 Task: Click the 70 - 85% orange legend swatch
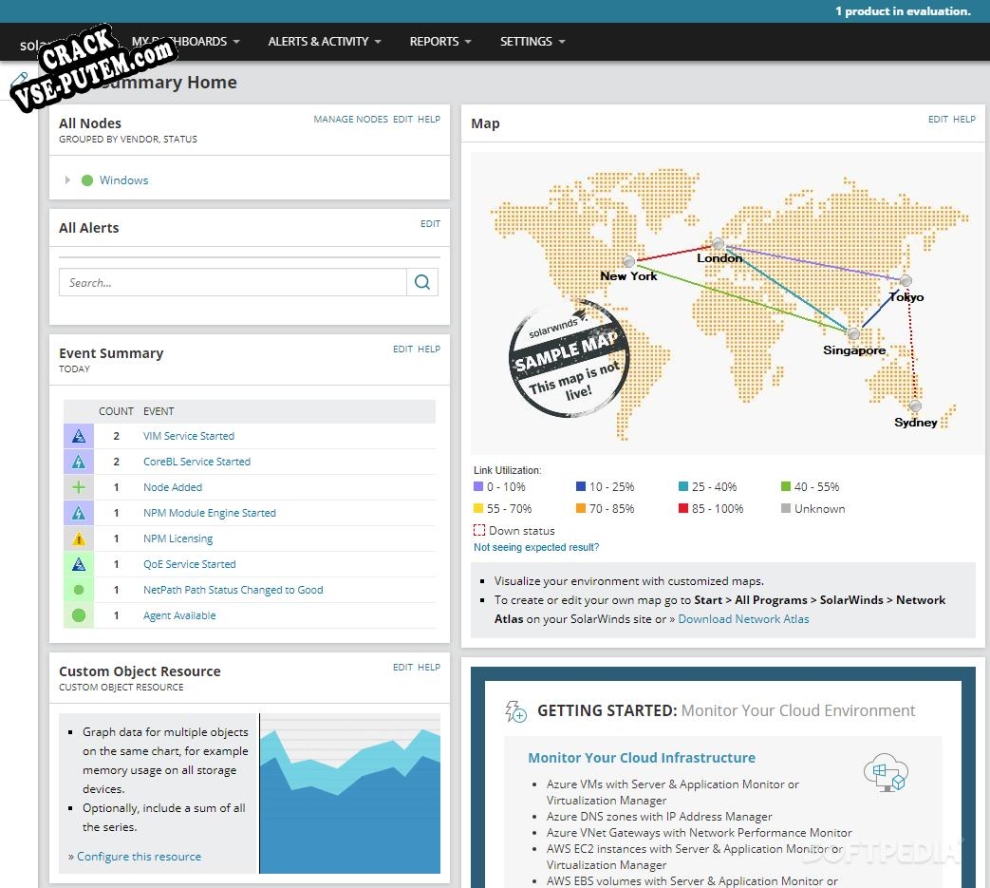click(581, 508)
